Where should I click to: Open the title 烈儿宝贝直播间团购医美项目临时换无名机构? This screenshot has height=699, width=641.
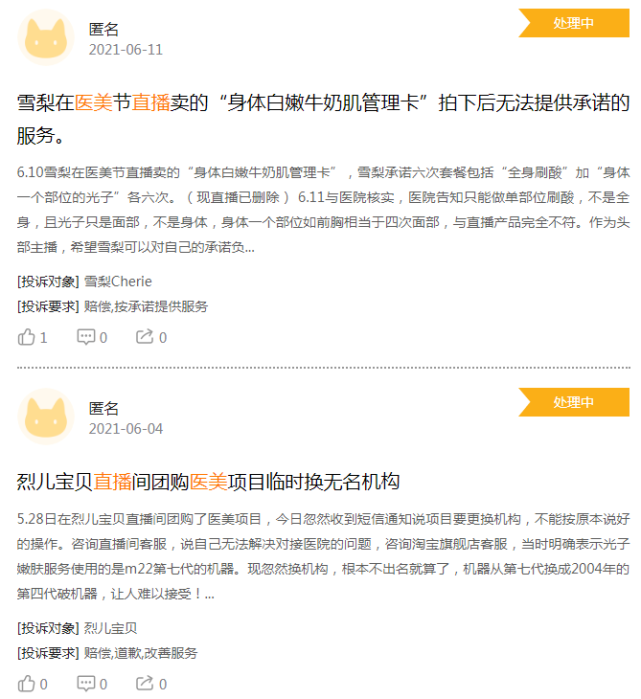(208, 482)
